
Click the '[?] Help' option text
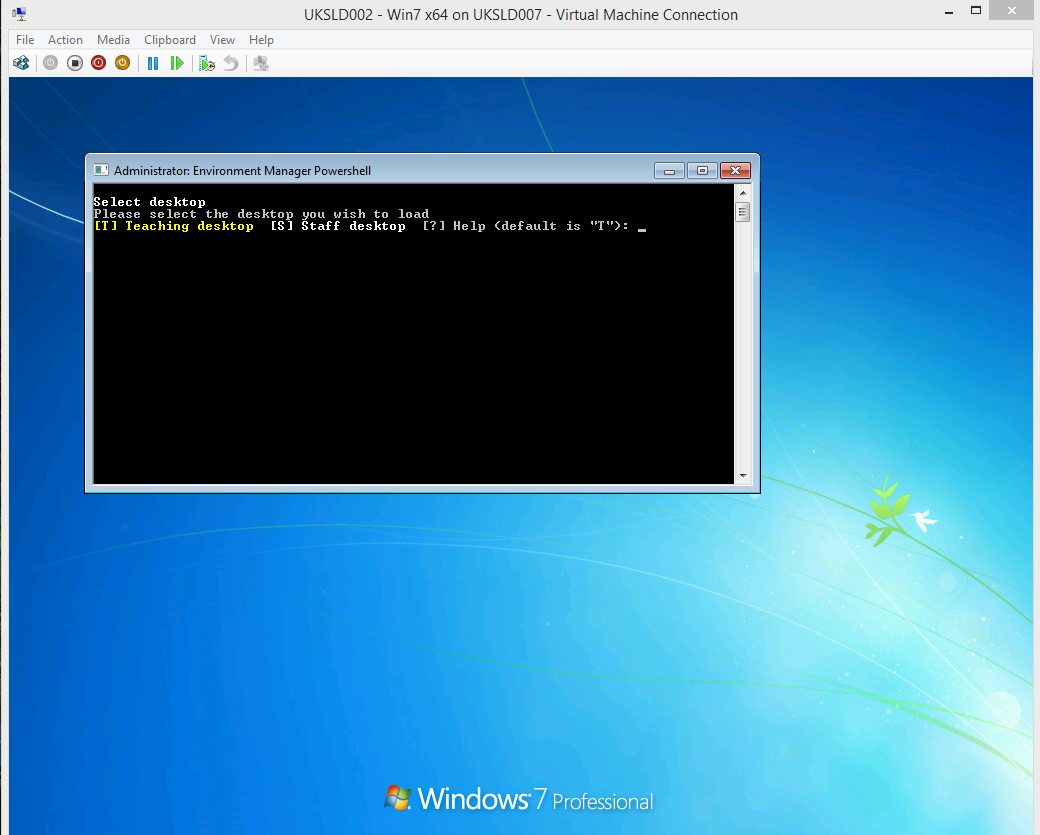point(454,226)
